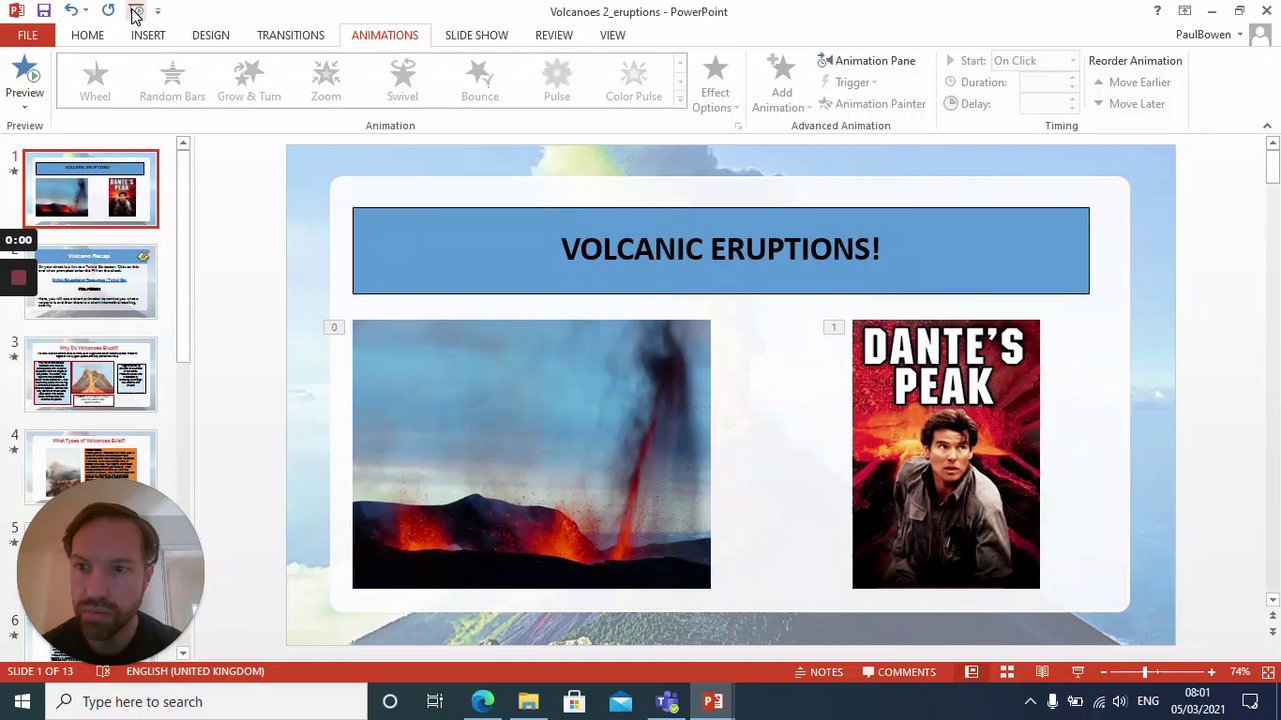The width and height of the screenshot is (1281, 720).
Task: Select the VOLCANIC ERUPTIONS! title box
Action: pyautogui.click(x=720, y=250)
